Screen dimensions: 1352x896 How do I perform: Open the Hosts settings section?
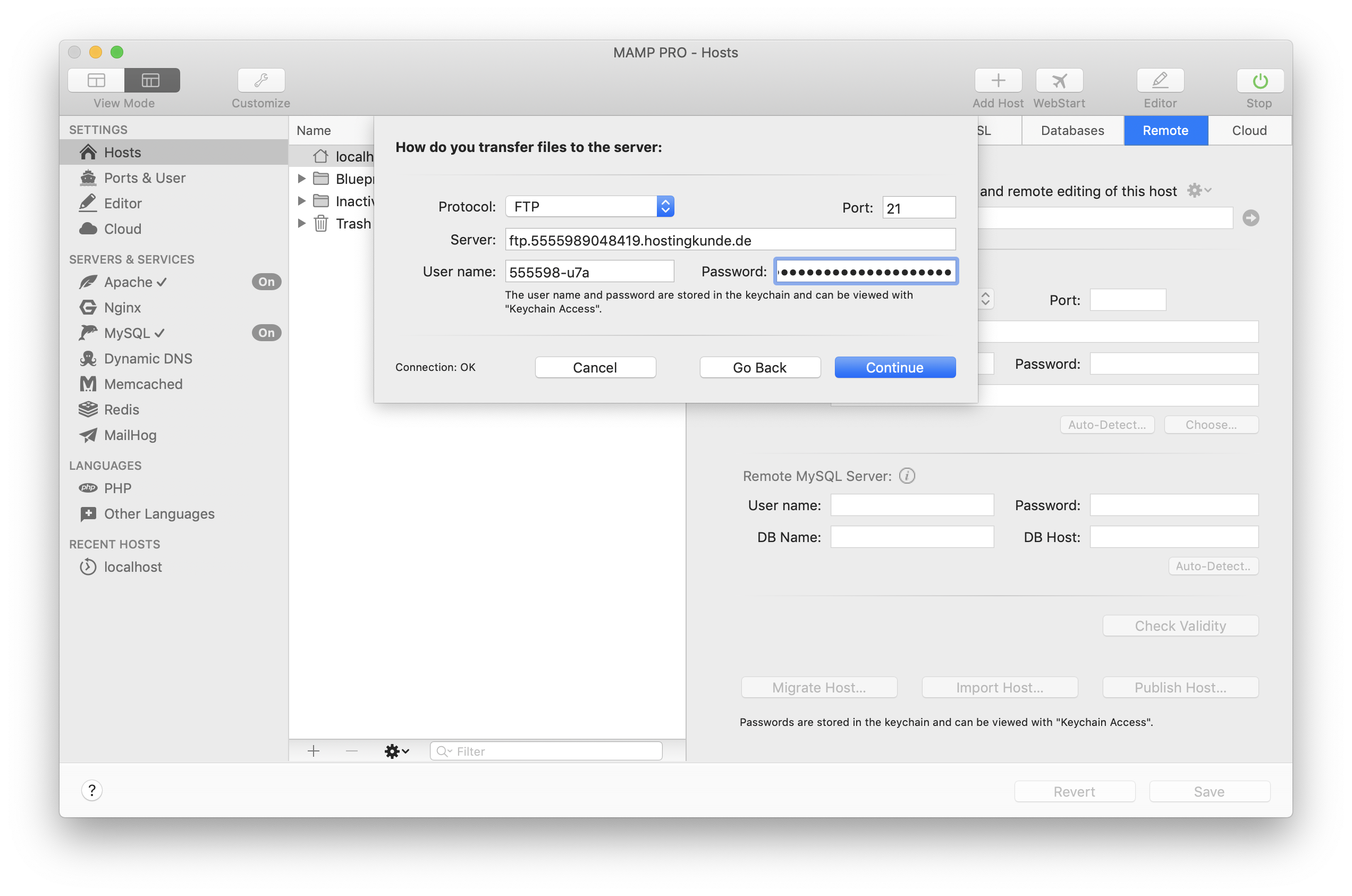point(122,152)
